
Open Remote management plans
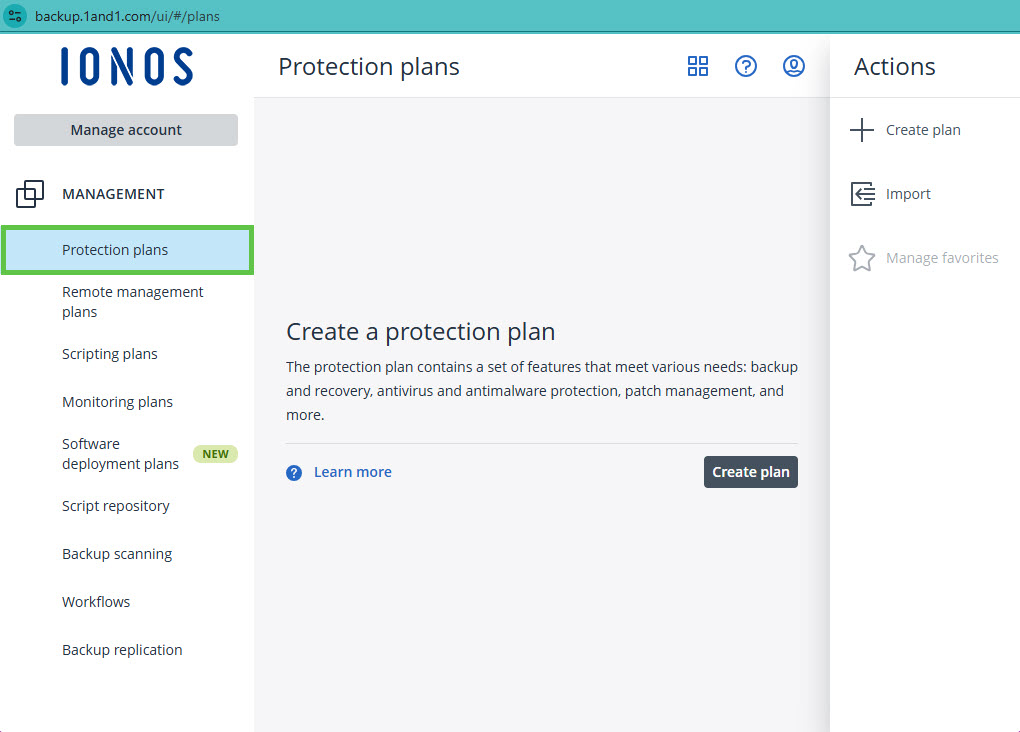pyautogui.click(x=132, y=302)
